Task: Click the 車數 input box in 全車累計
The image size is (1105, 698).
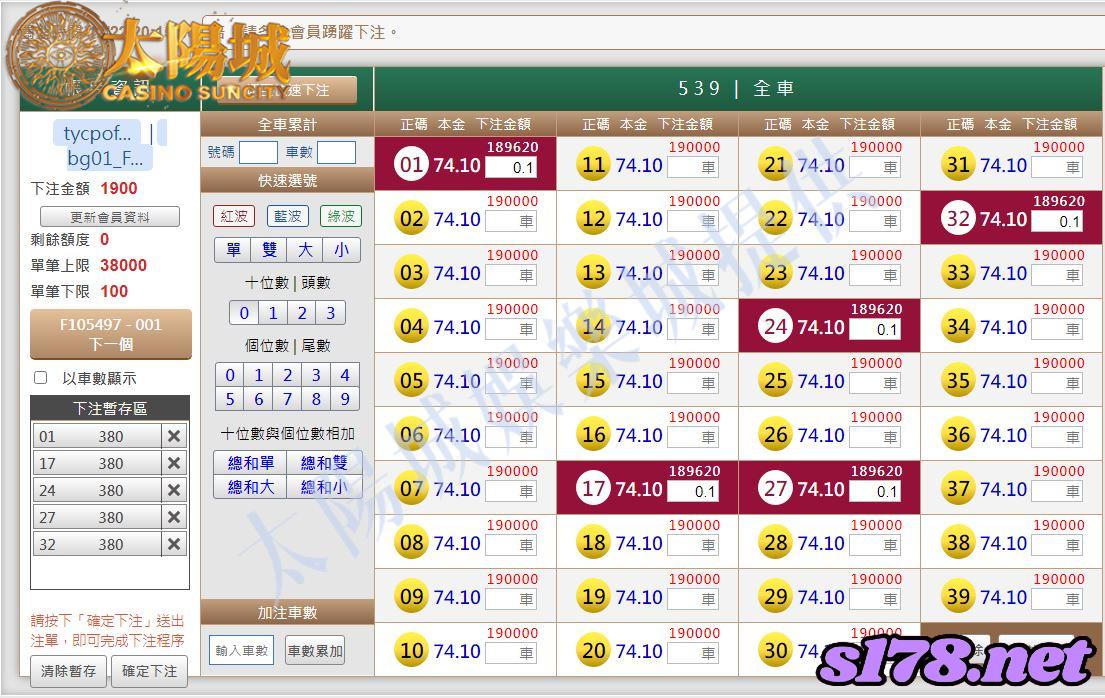Action: (336, 152)
